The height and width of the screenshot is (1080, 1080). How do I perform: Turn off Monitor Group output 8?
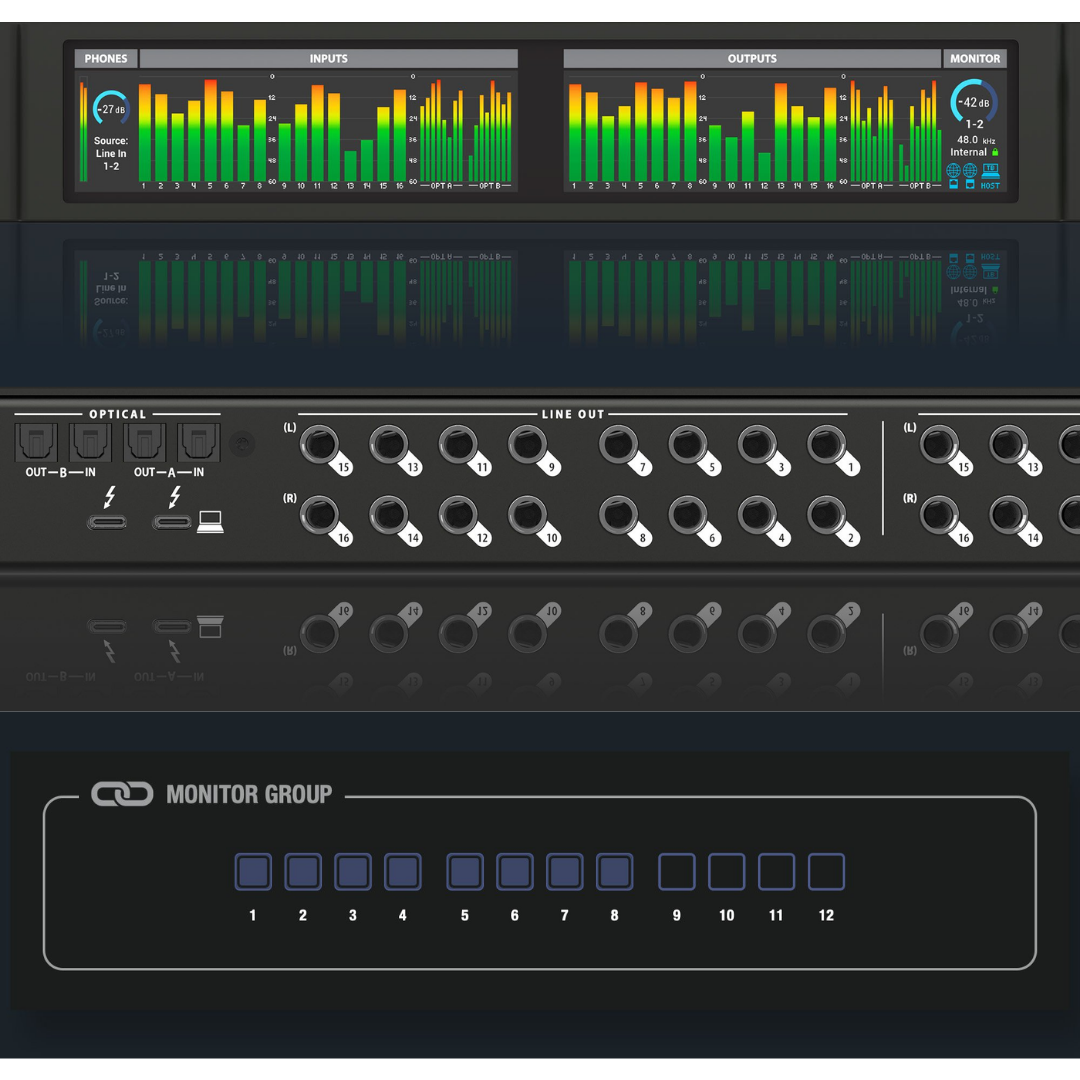coord(614,871)
